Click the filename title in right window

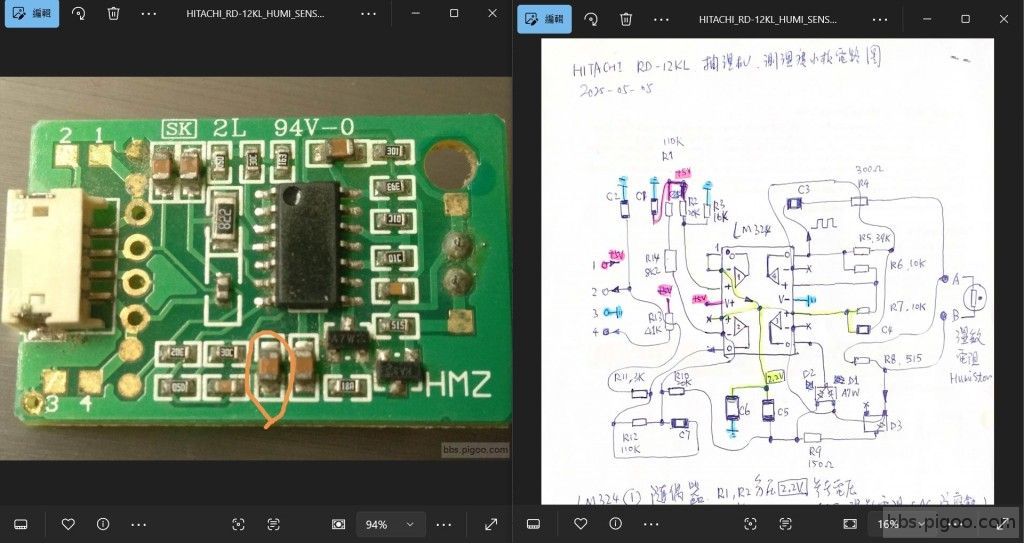[x=767, y=20]
